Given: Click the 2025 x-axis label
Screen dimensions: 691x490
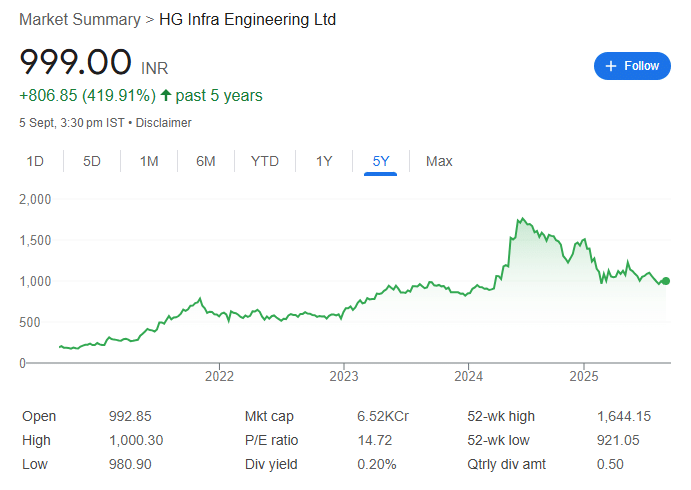Looking at the screenshot, I should pos(584,376).
